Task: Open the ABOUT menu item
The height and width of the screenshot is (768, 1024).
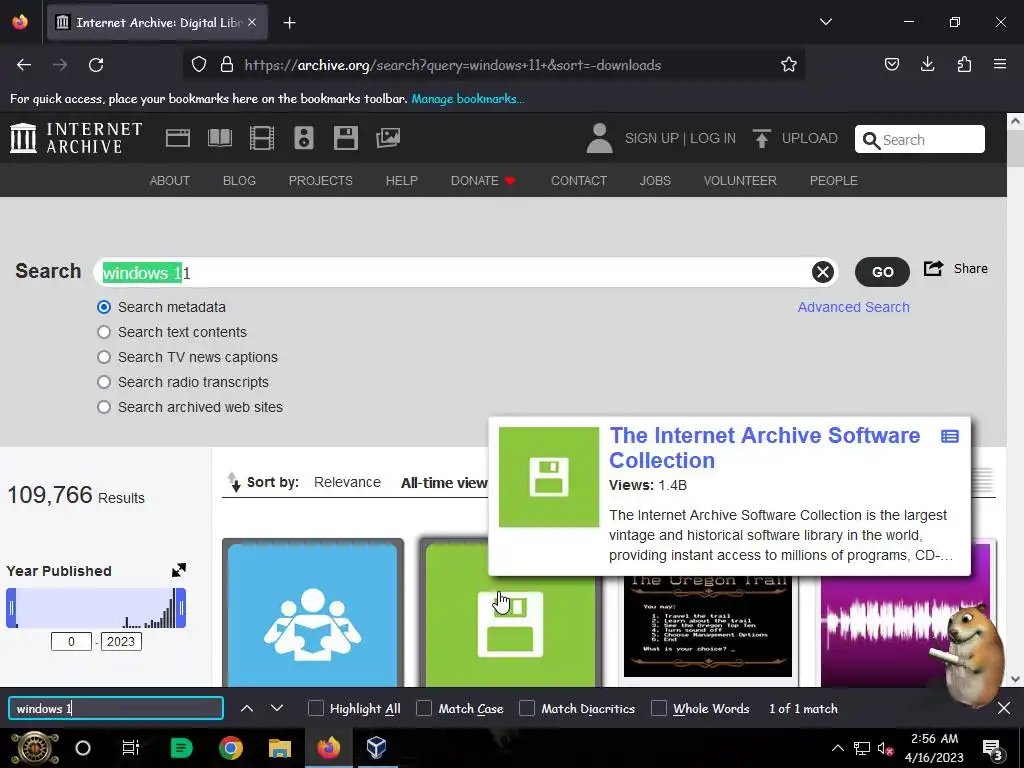Action: [169, 181]
